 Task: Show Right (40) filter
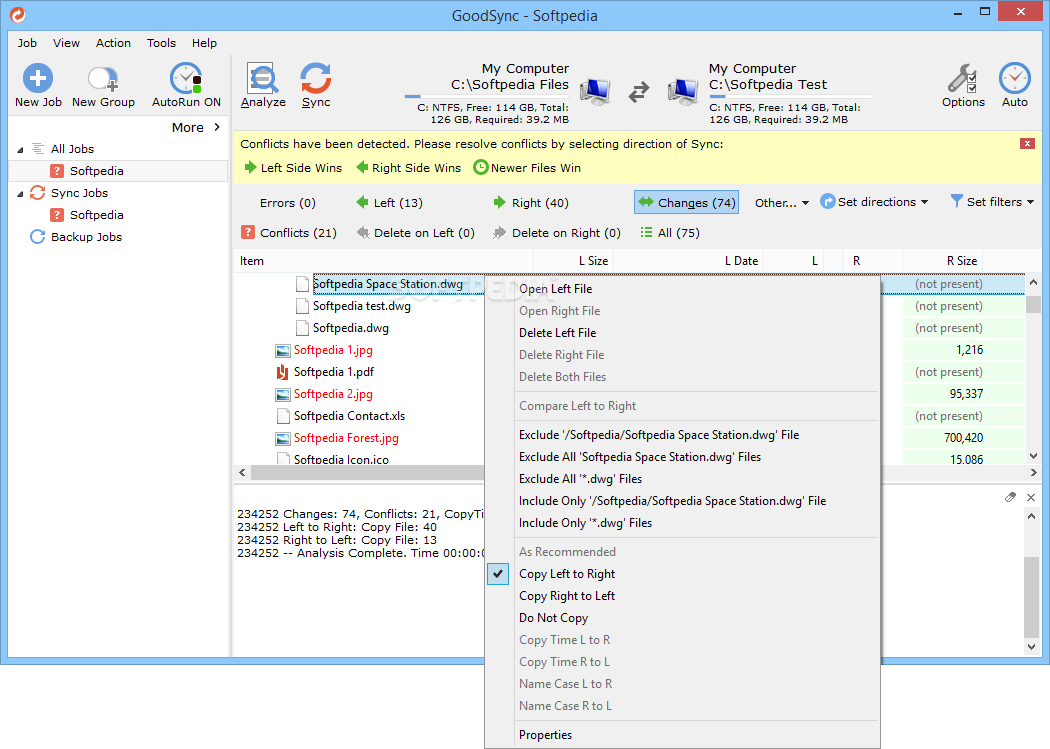click(x=531, y=203)
